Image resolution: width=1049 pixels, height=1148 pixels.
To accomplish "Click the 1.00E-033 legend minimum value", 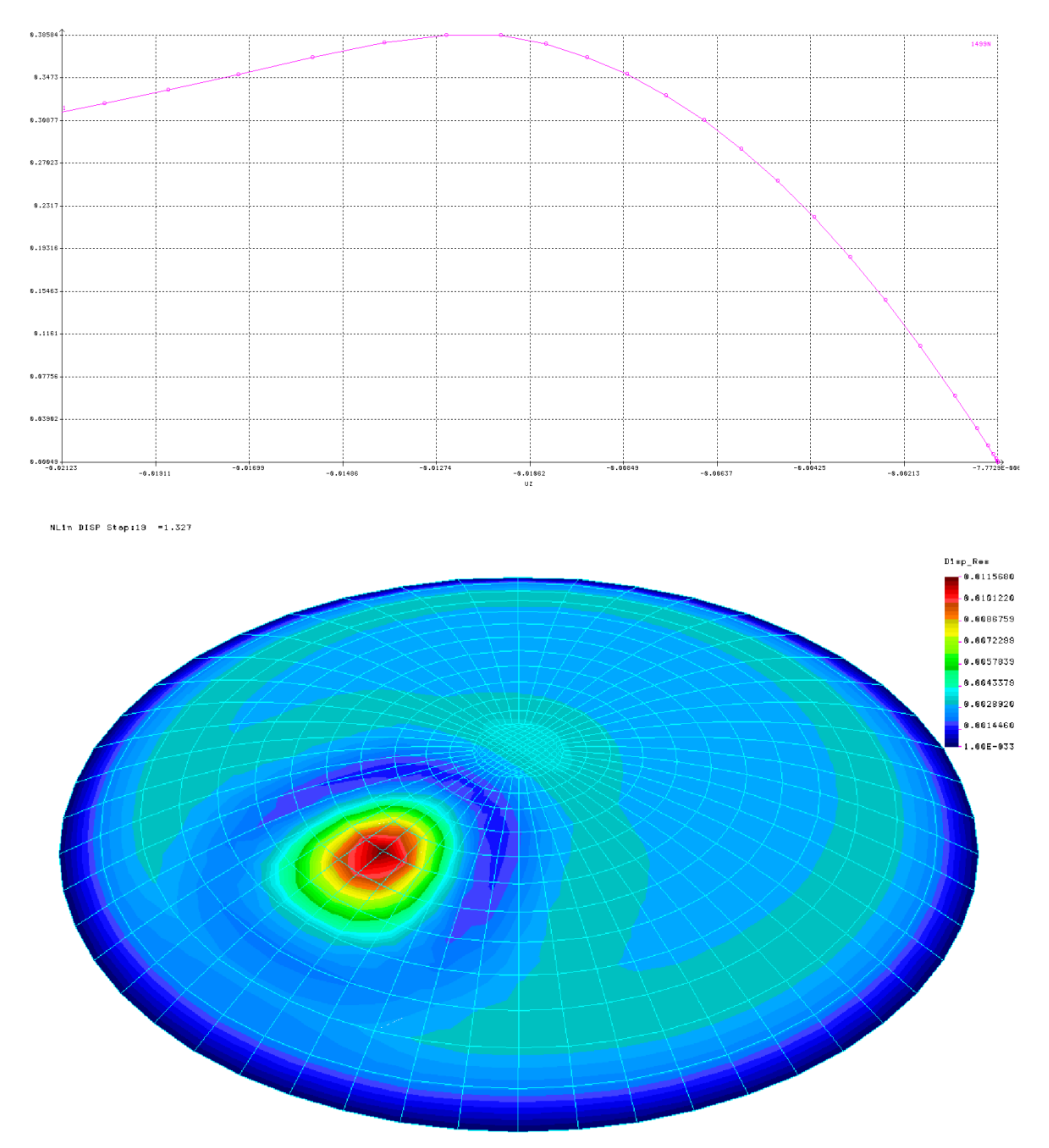I will tap(989, 747).
